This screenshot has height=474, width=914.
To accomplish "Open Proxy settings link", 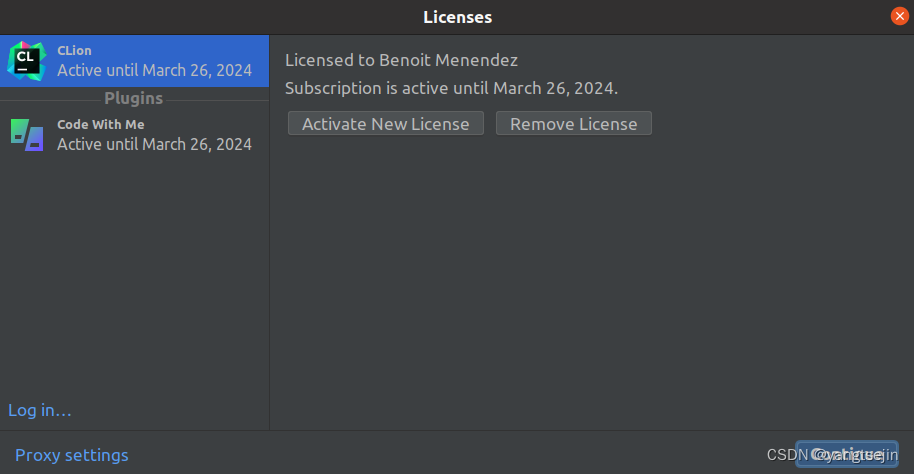I will click(x=72, y=455).
